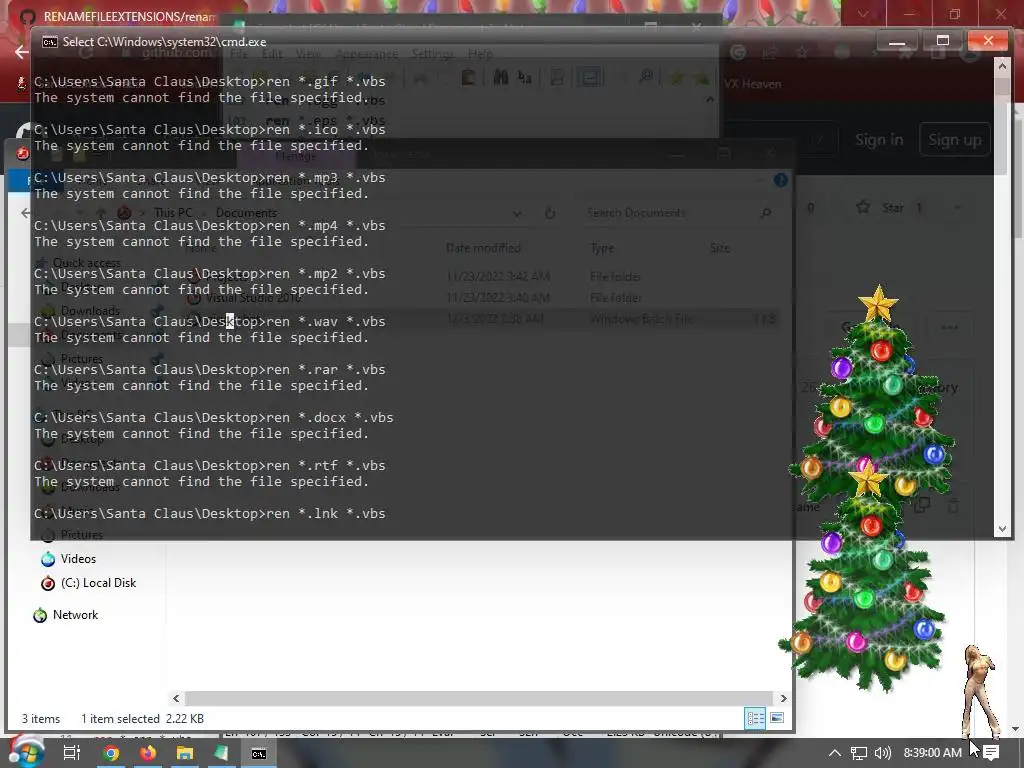Select (C:) Local Disk in Explorer
This screenshot has height=768, width=1024.
pyautogui.click(x=98, y=583)
